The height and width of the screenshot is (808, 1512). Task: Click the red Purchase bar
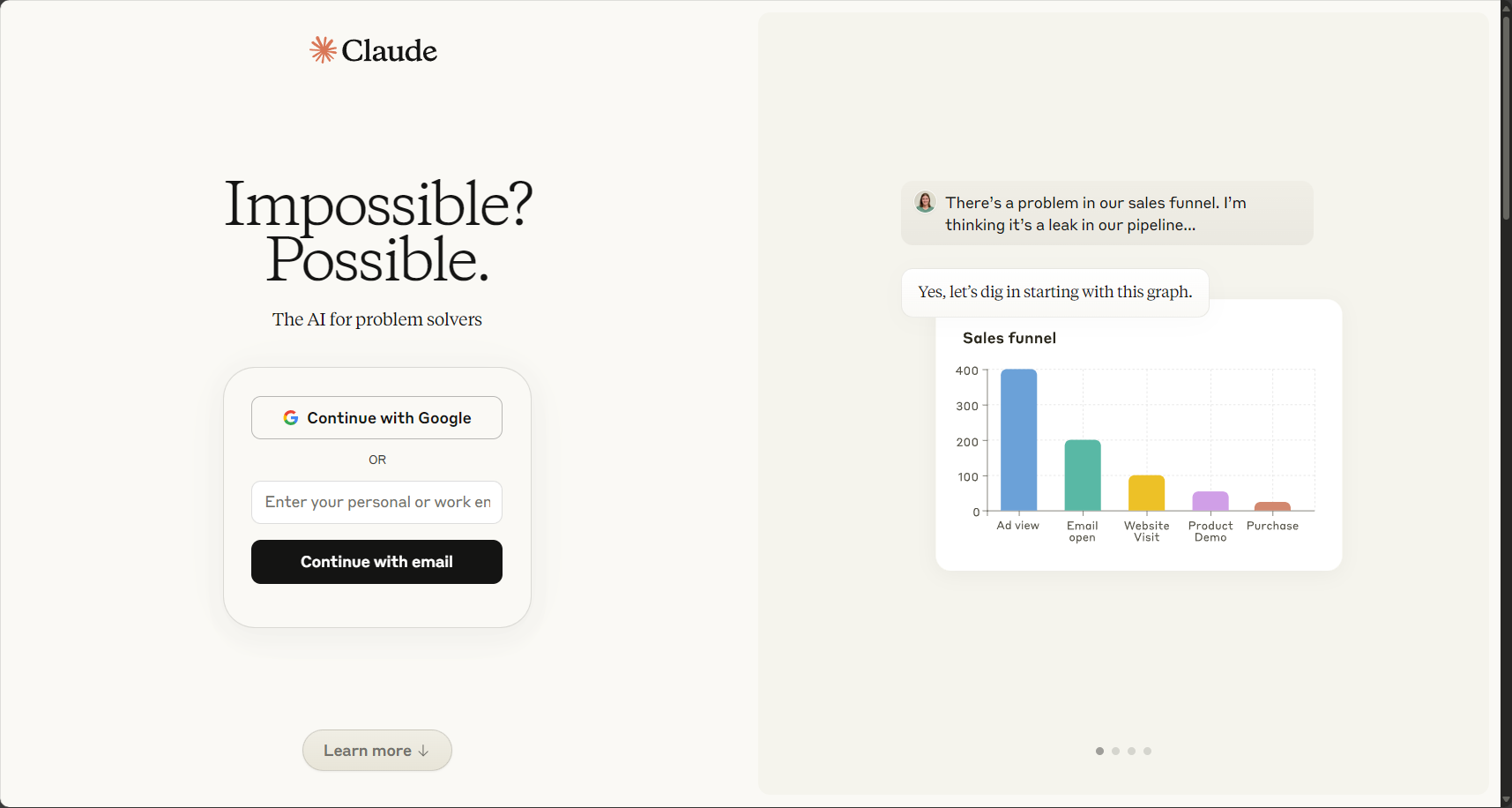click(1272, 506)
